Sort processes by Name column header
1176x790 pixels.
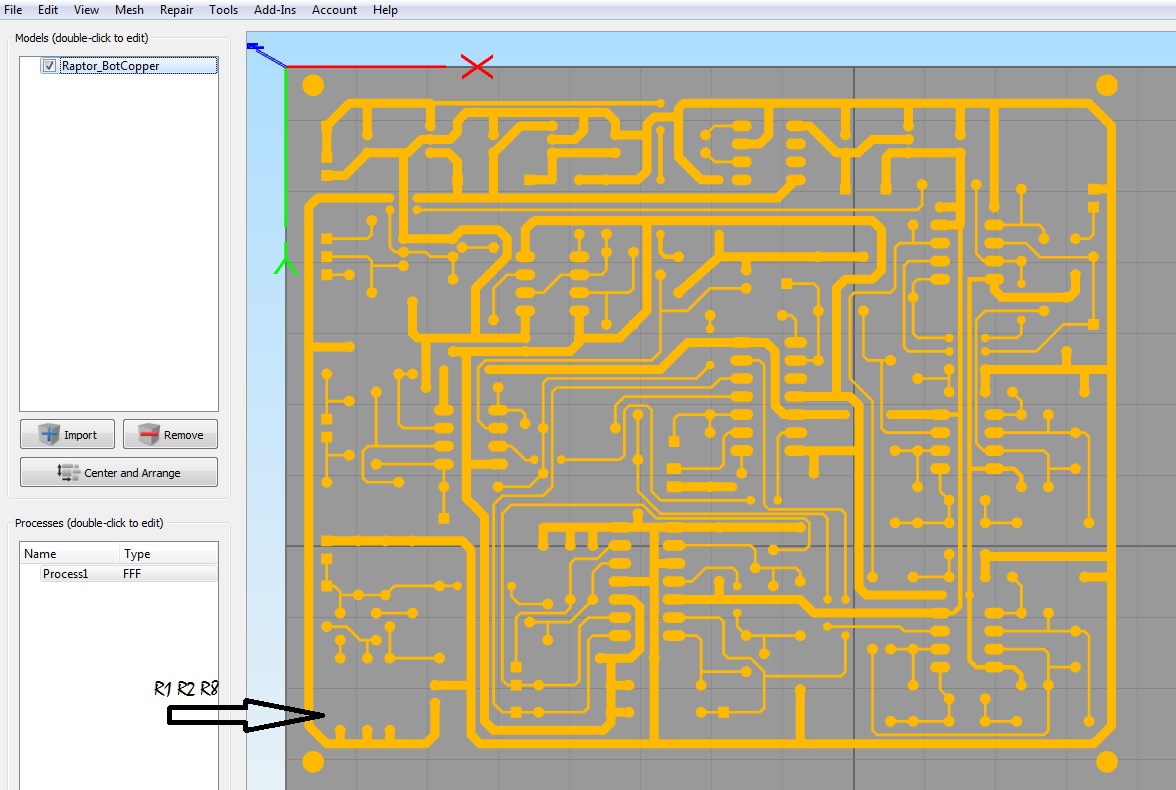(70, 554)
